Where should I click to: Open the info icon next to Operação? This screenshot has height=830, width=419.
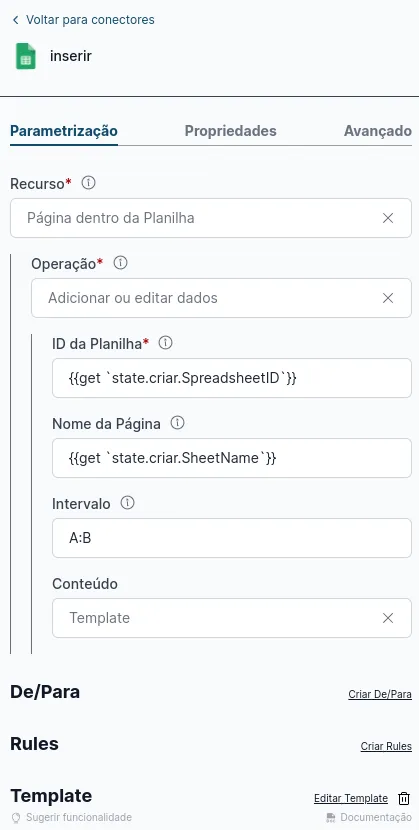(x=121, y=263)
